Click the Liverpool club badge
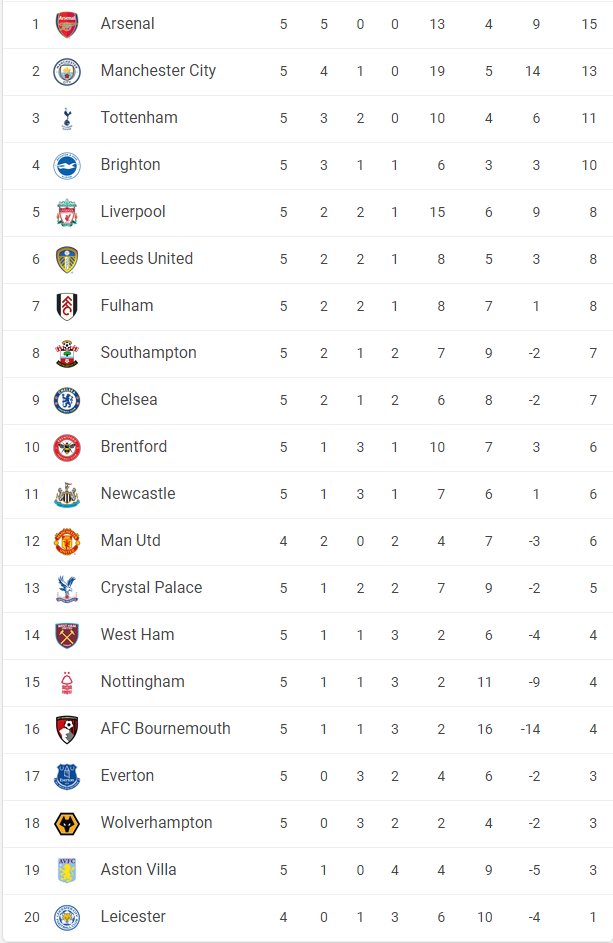613x943 pixels. 66,212
